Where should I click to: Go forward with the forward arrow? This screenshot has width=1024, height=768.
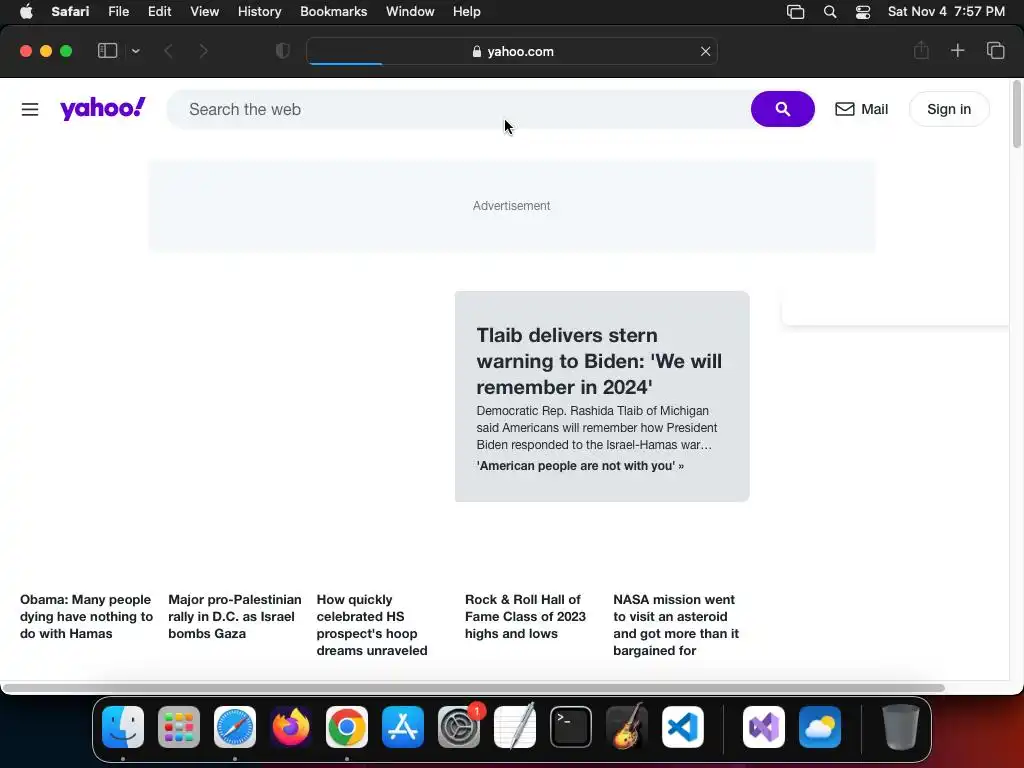click(x=204, y=51)
